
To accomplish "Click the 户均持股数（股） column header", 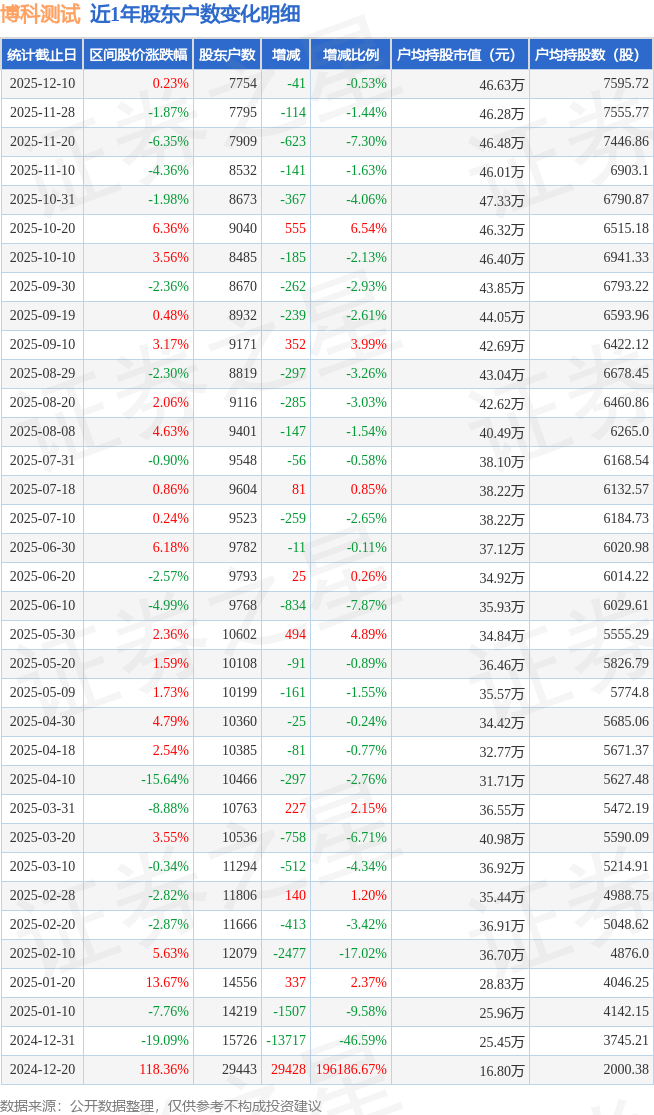I will coord(590,55).
